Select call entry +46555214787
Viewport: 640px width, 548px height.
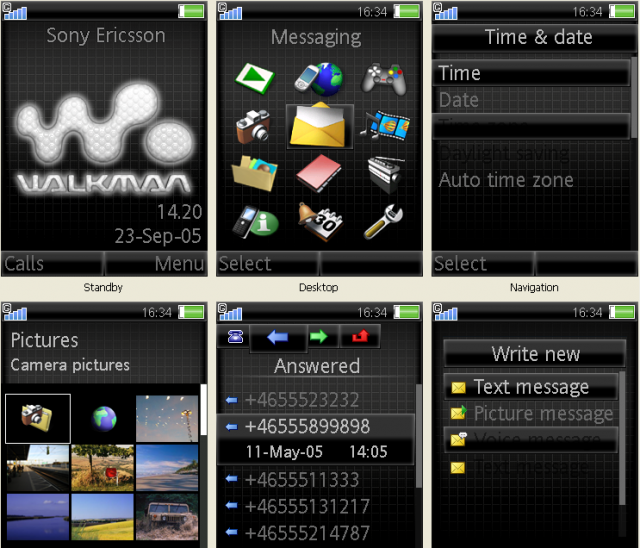coord(316,533)
